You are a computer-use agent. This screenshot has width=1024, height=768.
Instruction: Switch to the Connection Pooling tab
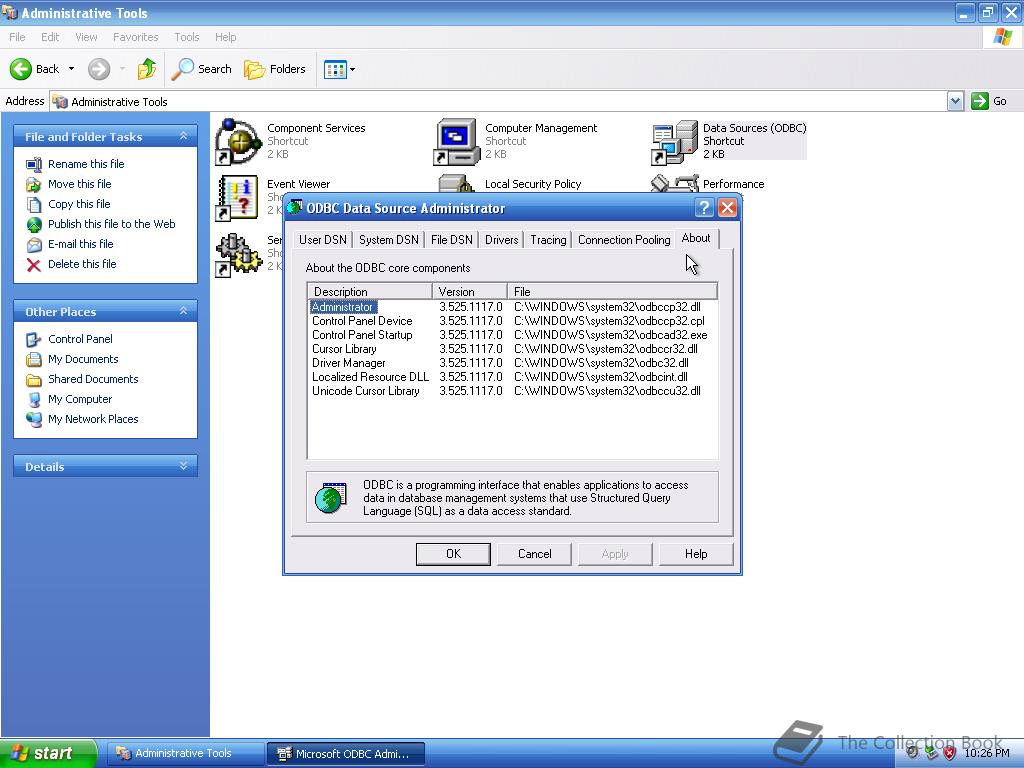pyautogui.click(x=624, y=240)
